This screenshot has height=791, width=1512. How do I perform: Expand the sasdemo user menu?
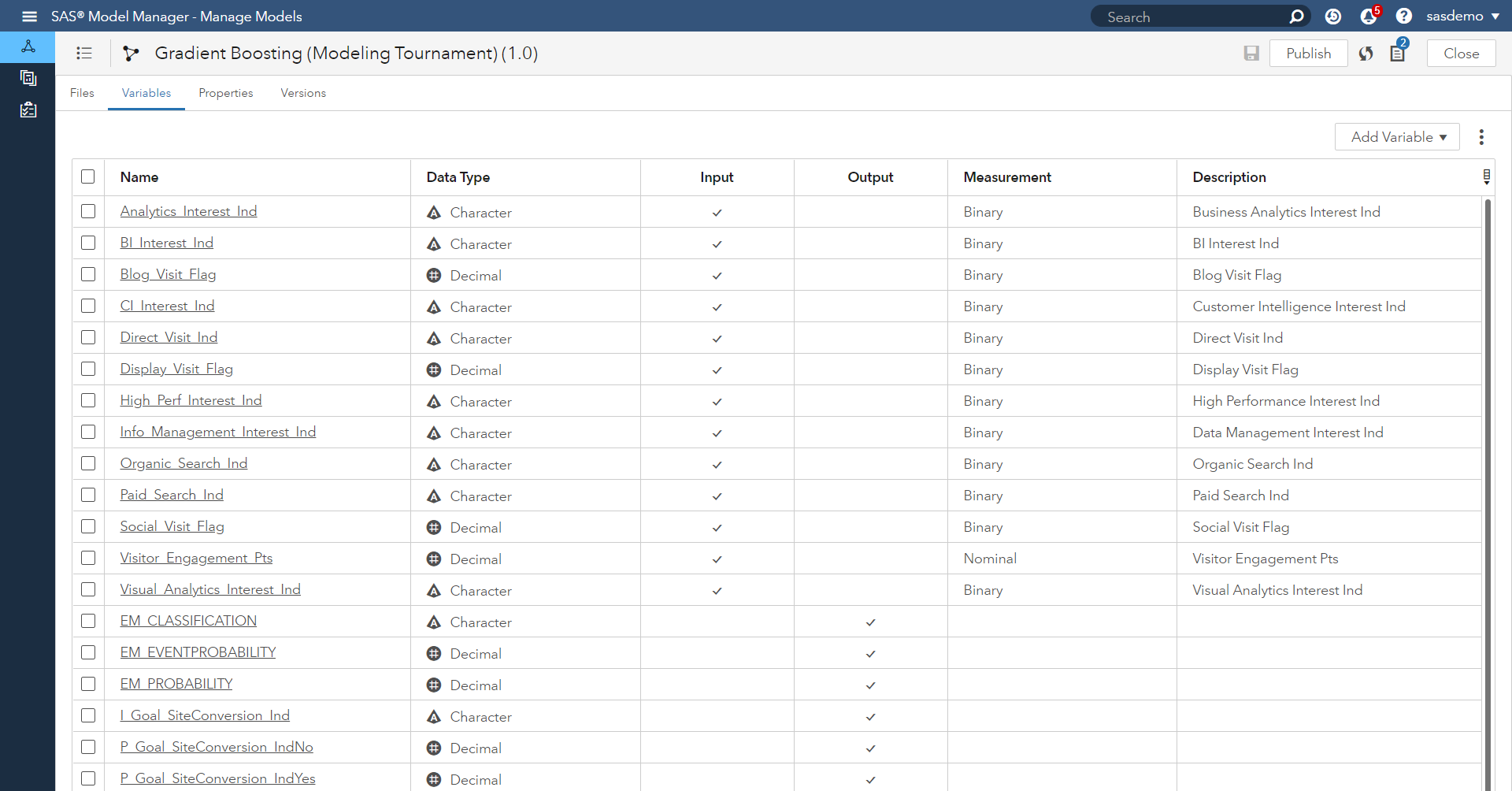[1462, 16]
